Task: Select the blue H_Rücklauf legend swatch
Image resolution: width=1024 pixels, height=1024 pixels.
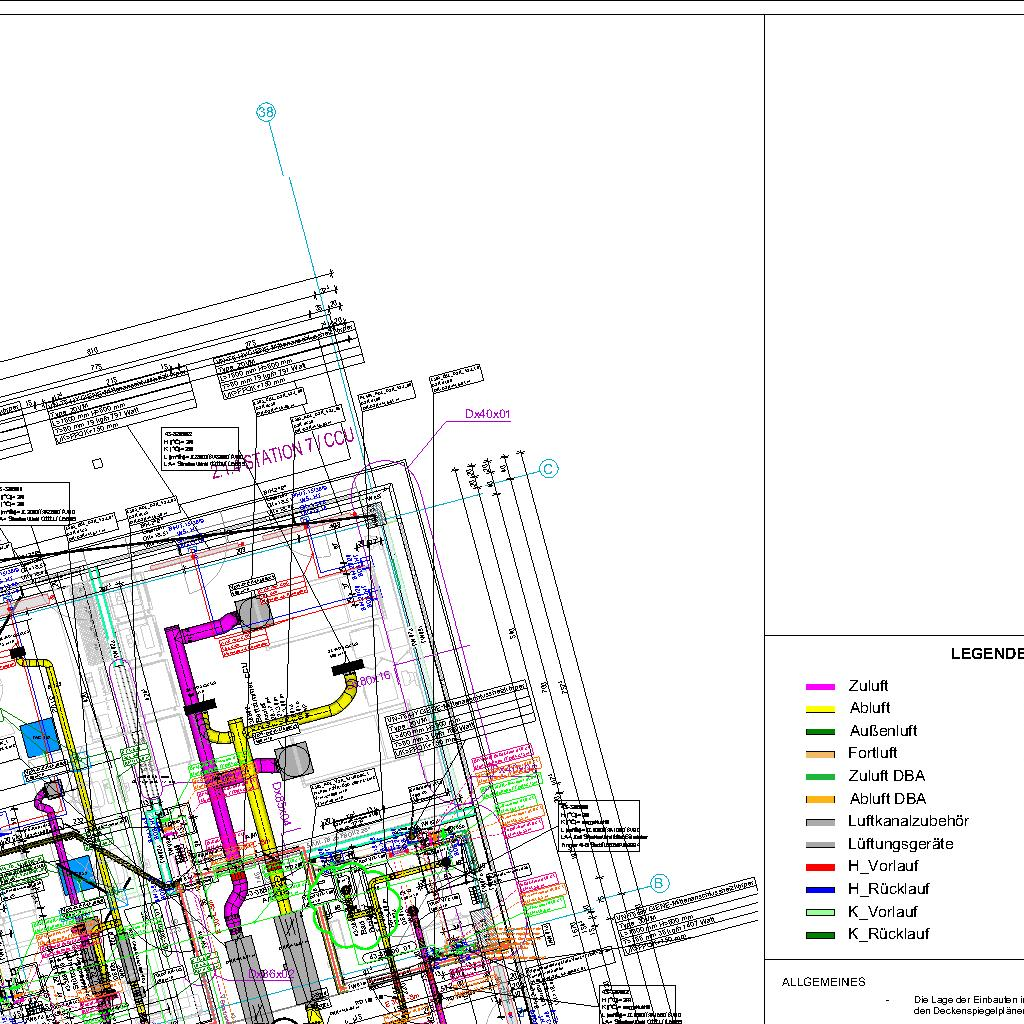Action: coord(820,890)
